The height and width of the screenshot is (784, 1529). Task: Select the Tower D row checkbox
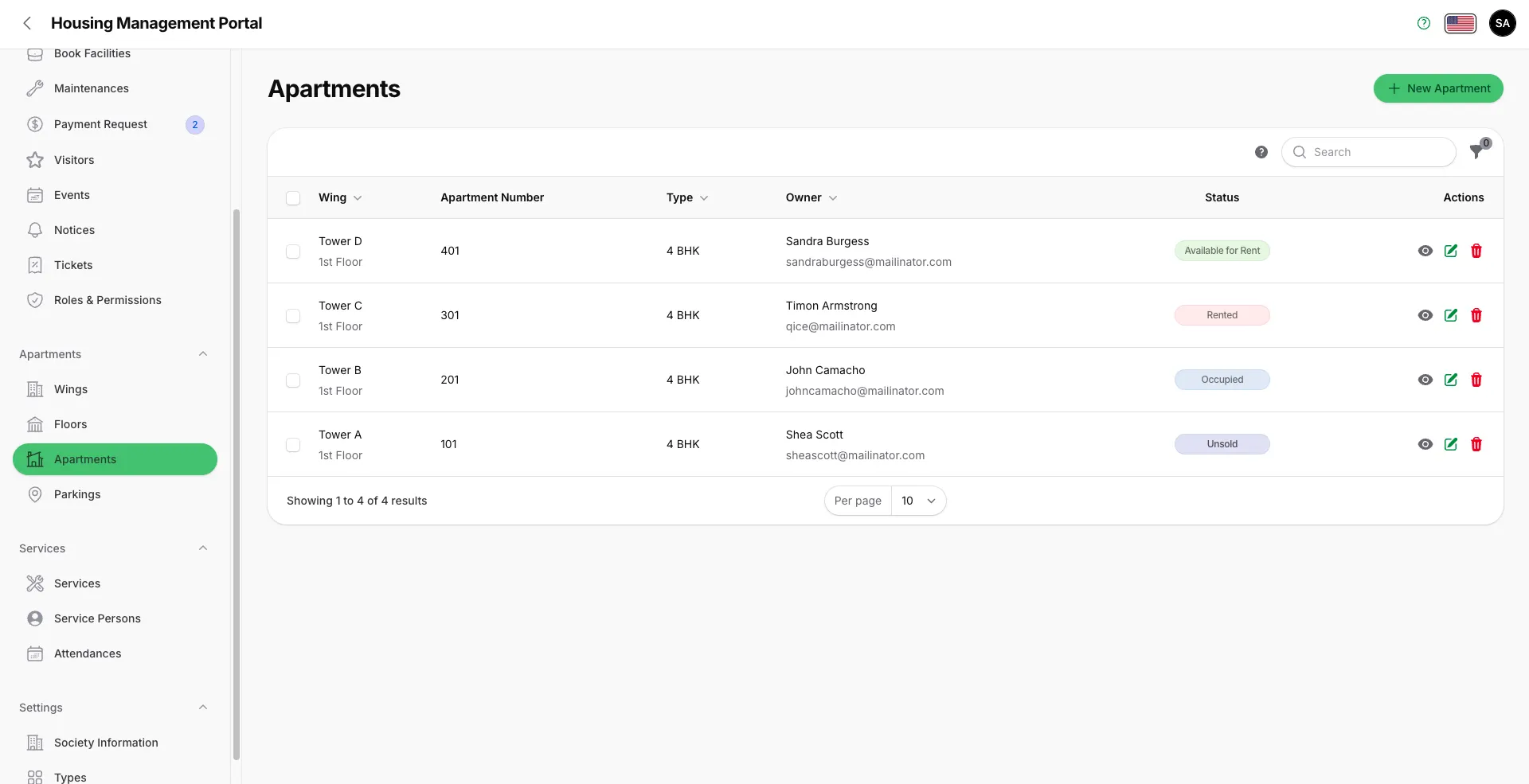[293, 252]
